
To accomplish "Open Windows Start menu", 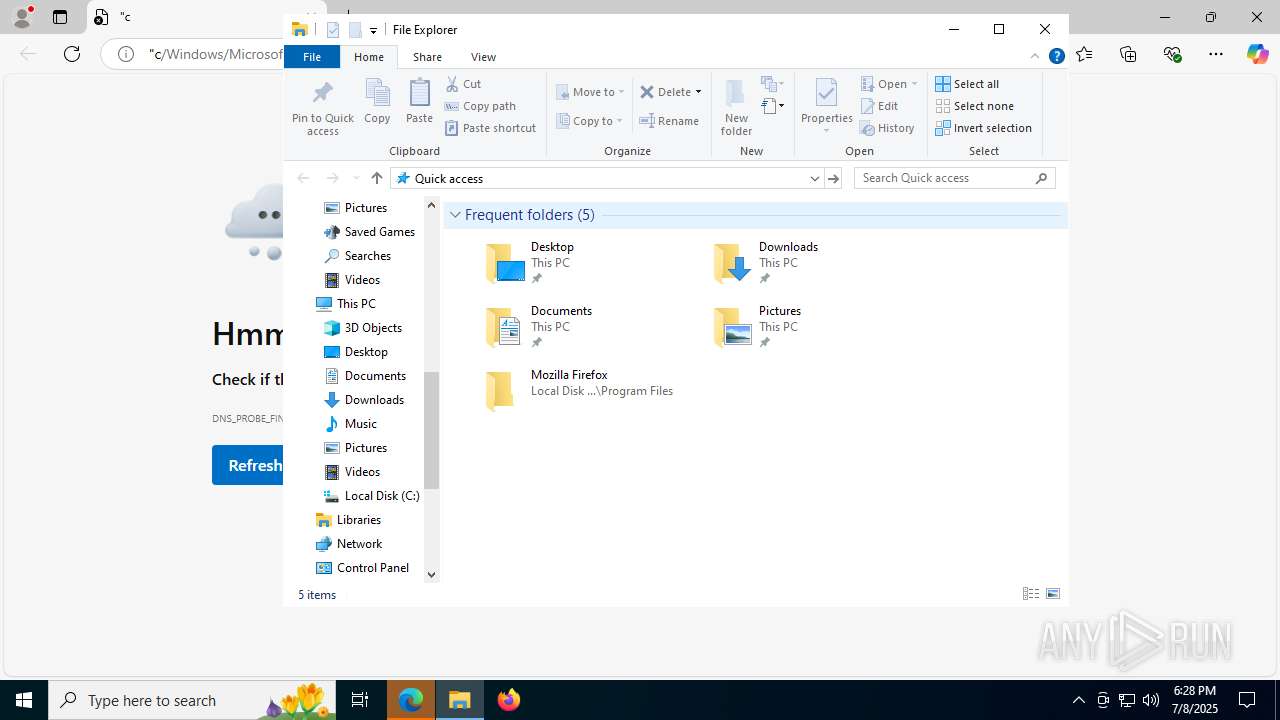I will pyautogui.click(x=24, y=700).
